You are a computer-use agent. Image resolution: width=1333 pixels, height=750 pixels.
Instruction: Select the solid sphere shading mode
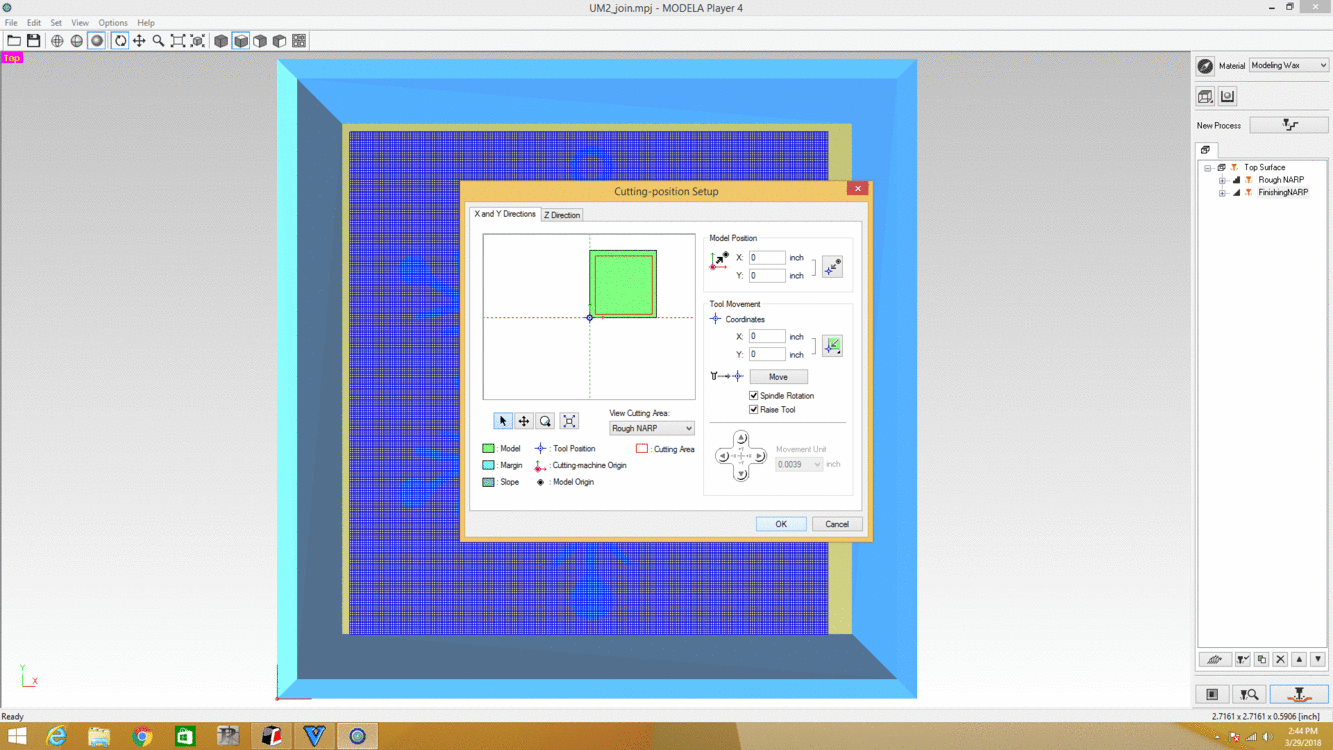pos(97,41)
